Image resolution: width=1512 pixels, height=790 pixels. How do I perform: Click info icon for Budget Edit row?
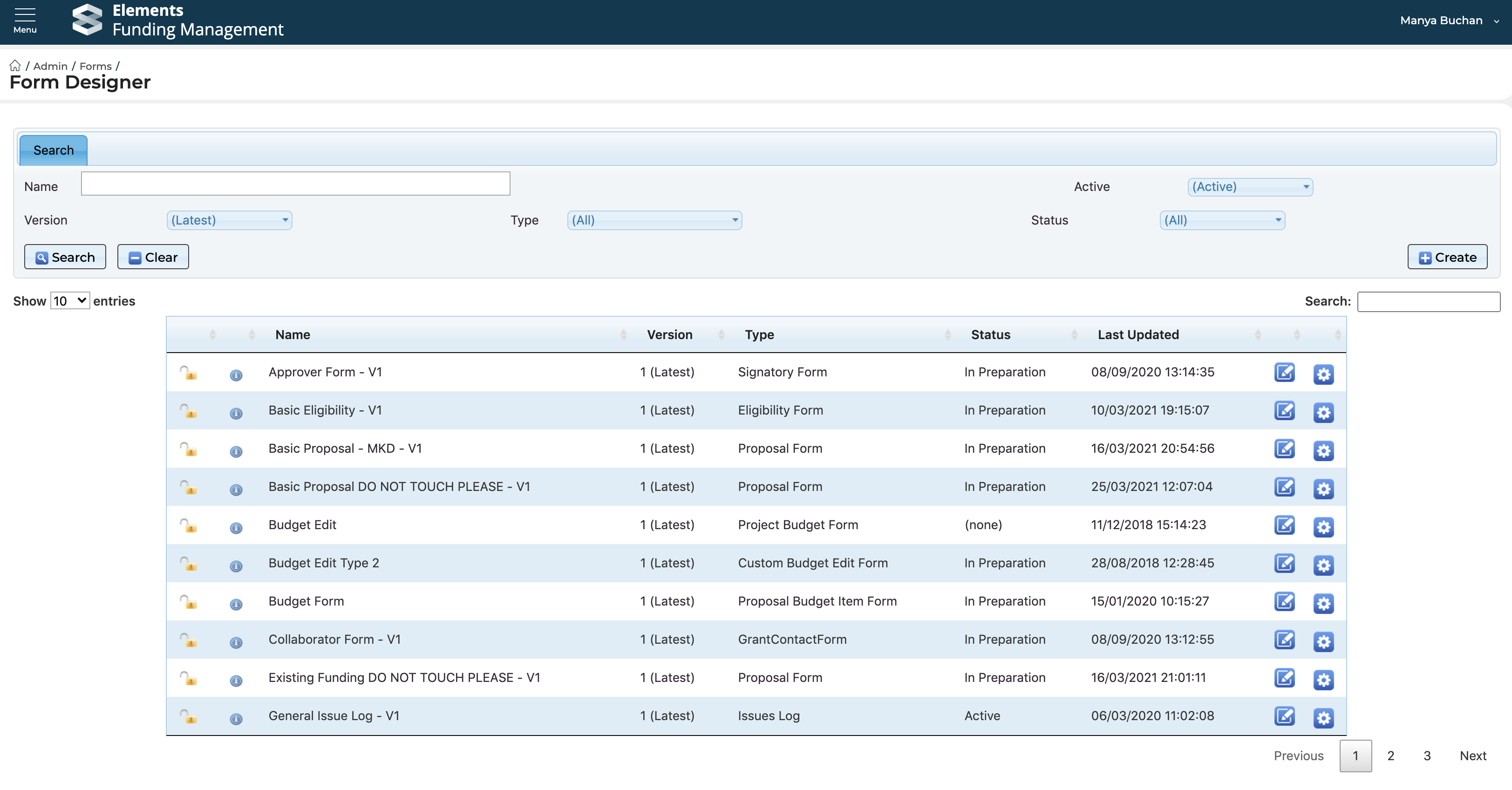[x=236, y=528]
